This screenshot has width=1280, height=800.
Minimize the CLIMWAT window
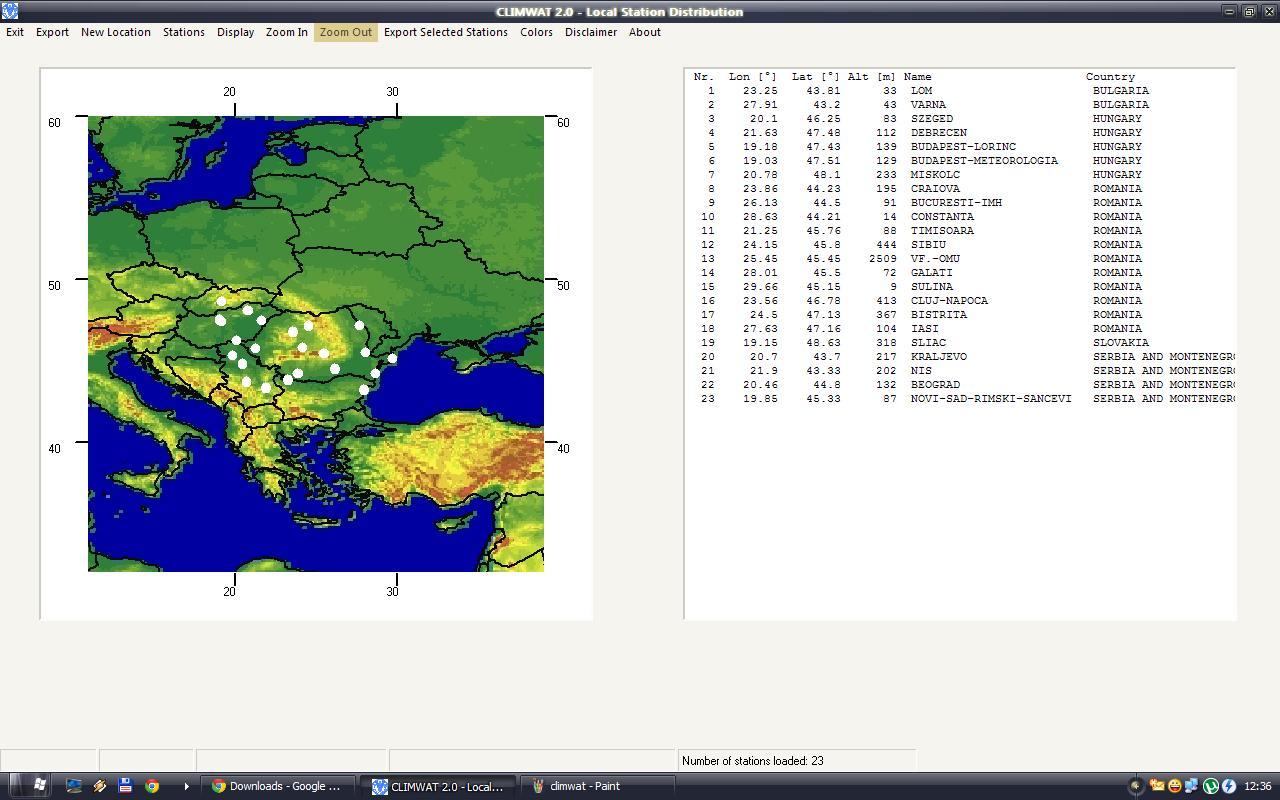point(1229,11)
